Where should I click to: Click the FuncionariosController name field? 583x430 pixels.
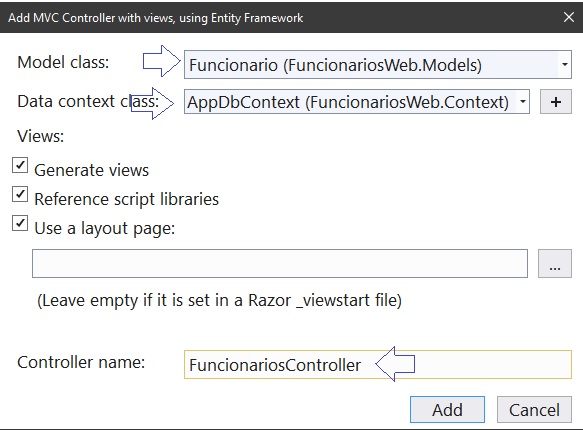[x=378, y=365]
